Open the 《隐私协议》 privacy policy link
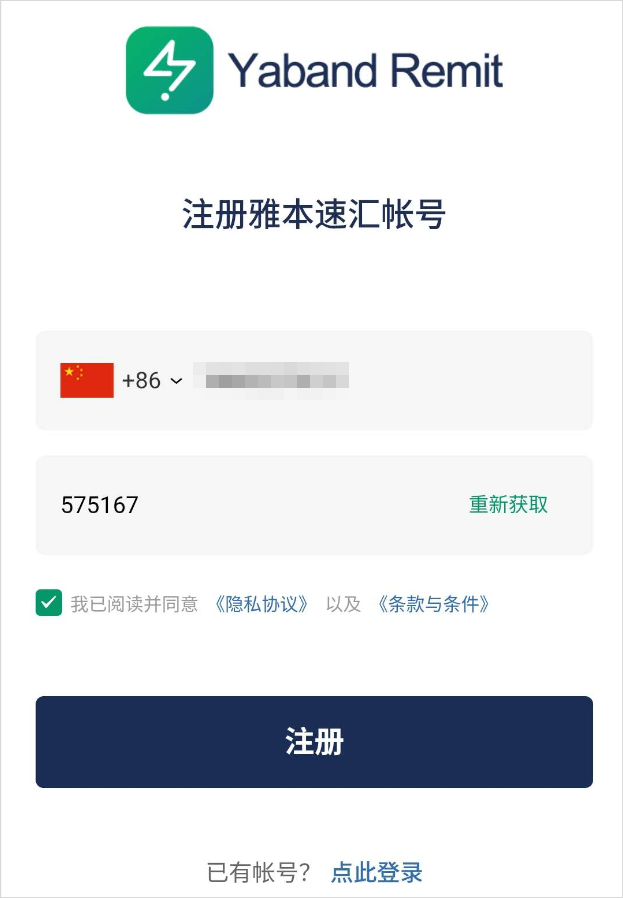Screen dimensions: 623x898 [262, 604]
